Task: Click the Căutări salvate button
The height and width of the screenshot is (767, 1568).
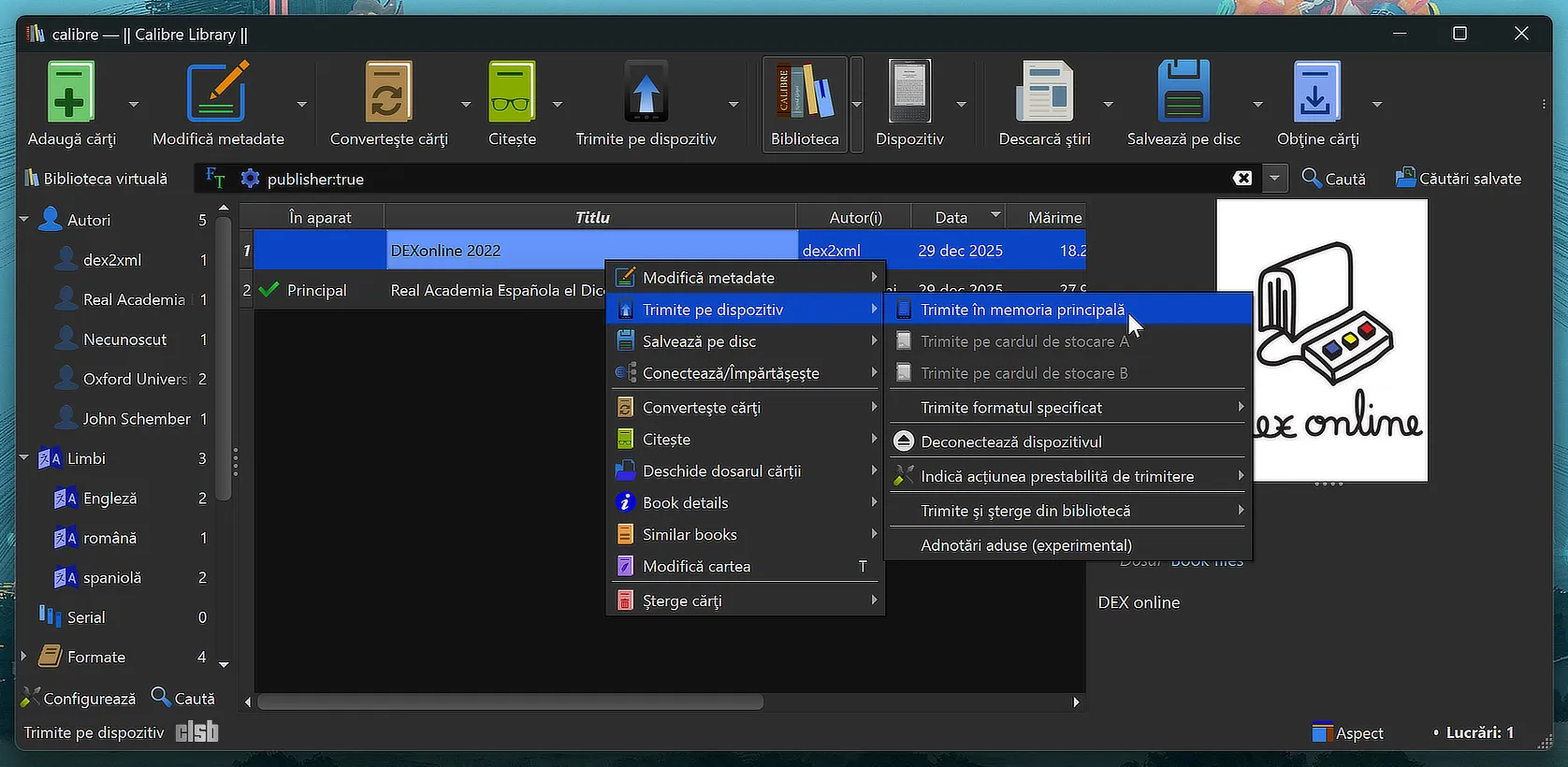Action: [1458, 179]
